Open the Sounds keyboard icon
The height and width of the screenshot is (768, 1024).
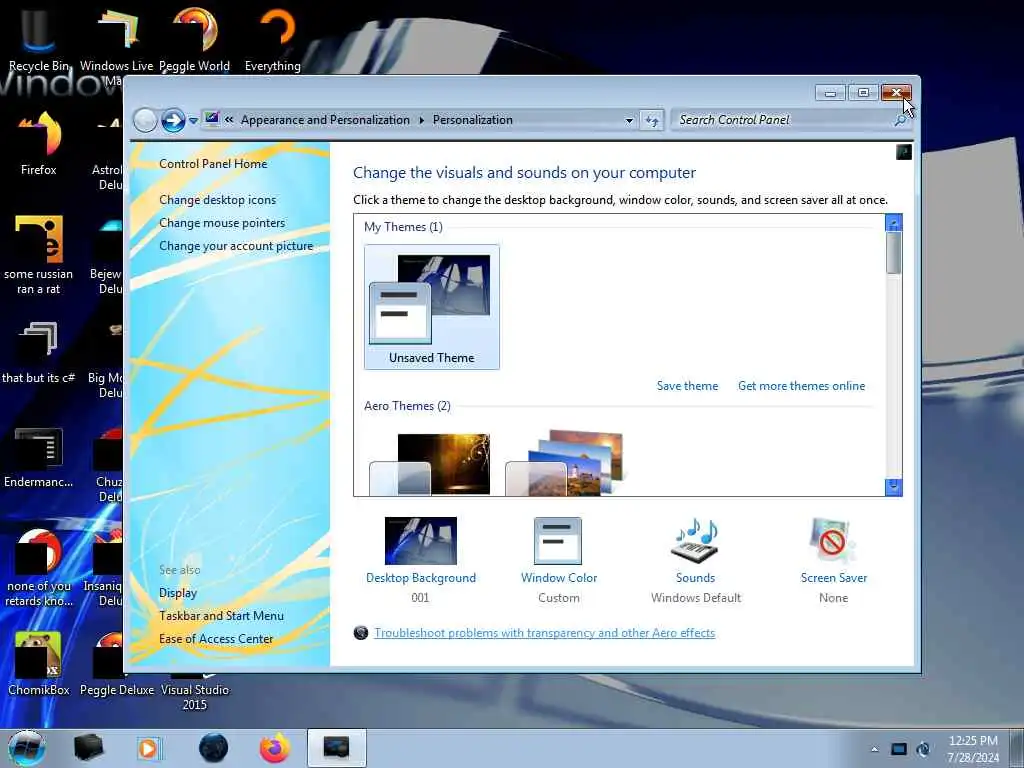[695, 541]
